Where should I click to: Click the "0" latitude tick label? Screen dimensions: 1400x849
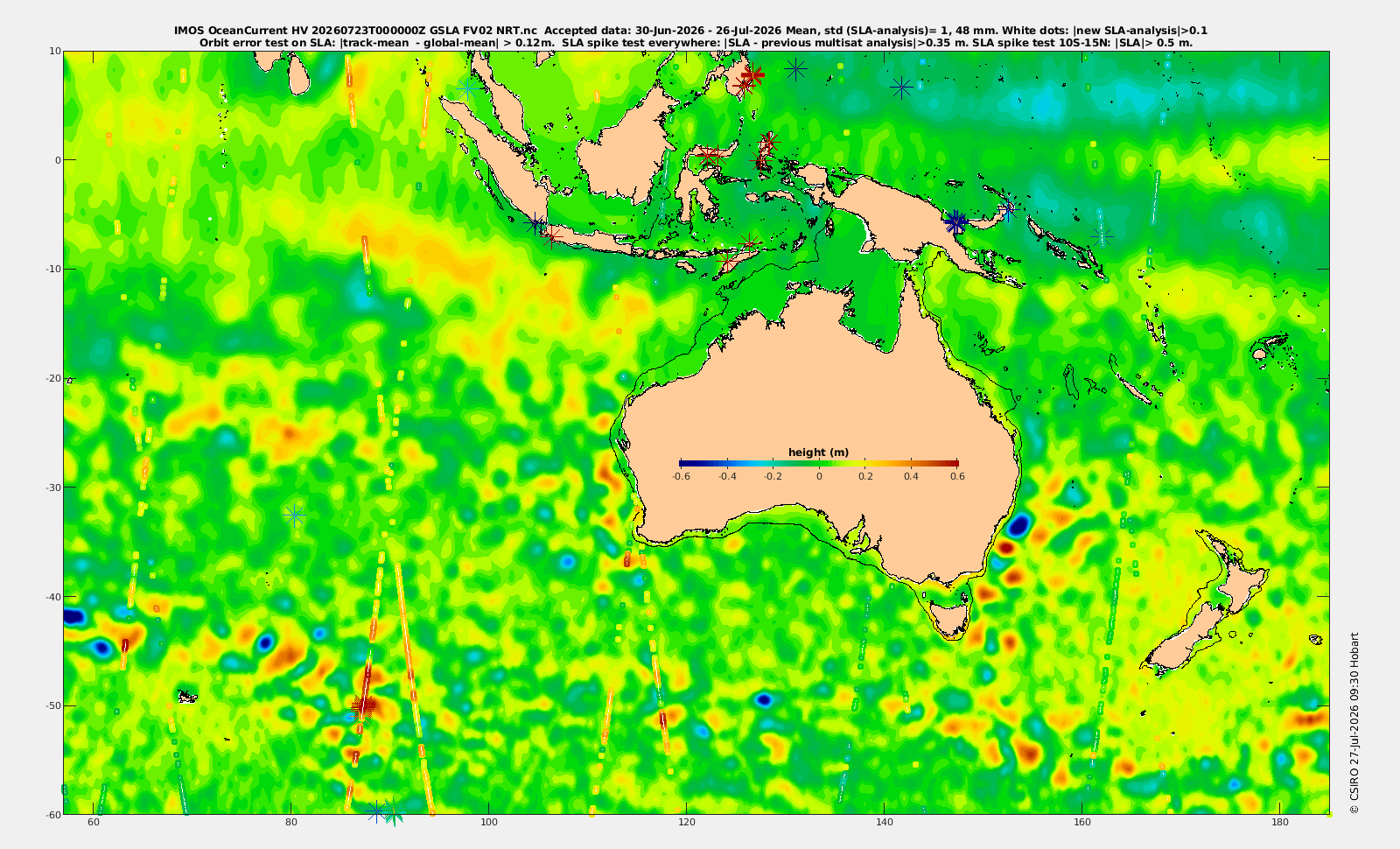coord(58,160)
